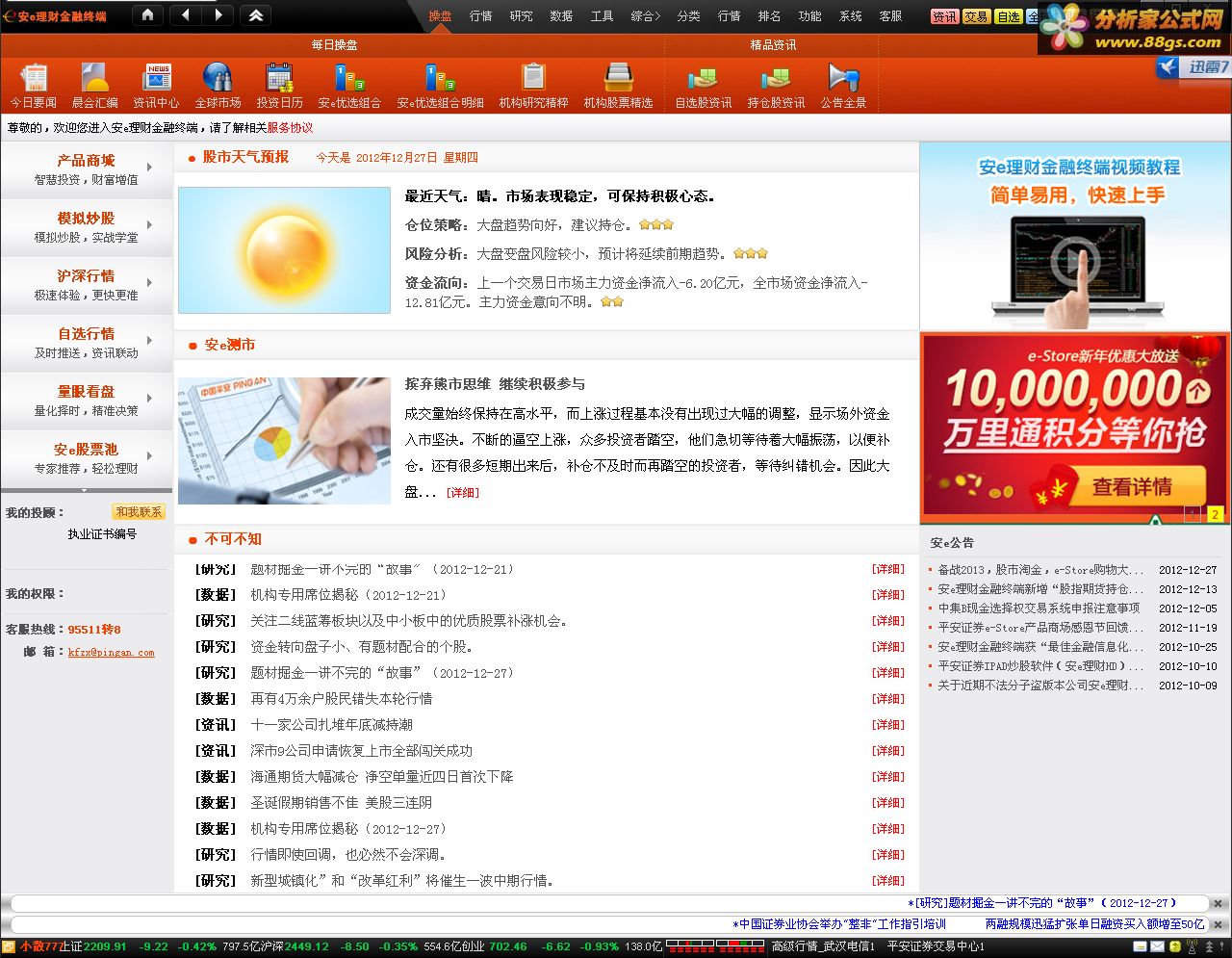Open 详细 for 十一家公司扎堆年底减持潮

click(x=887, y=725)
